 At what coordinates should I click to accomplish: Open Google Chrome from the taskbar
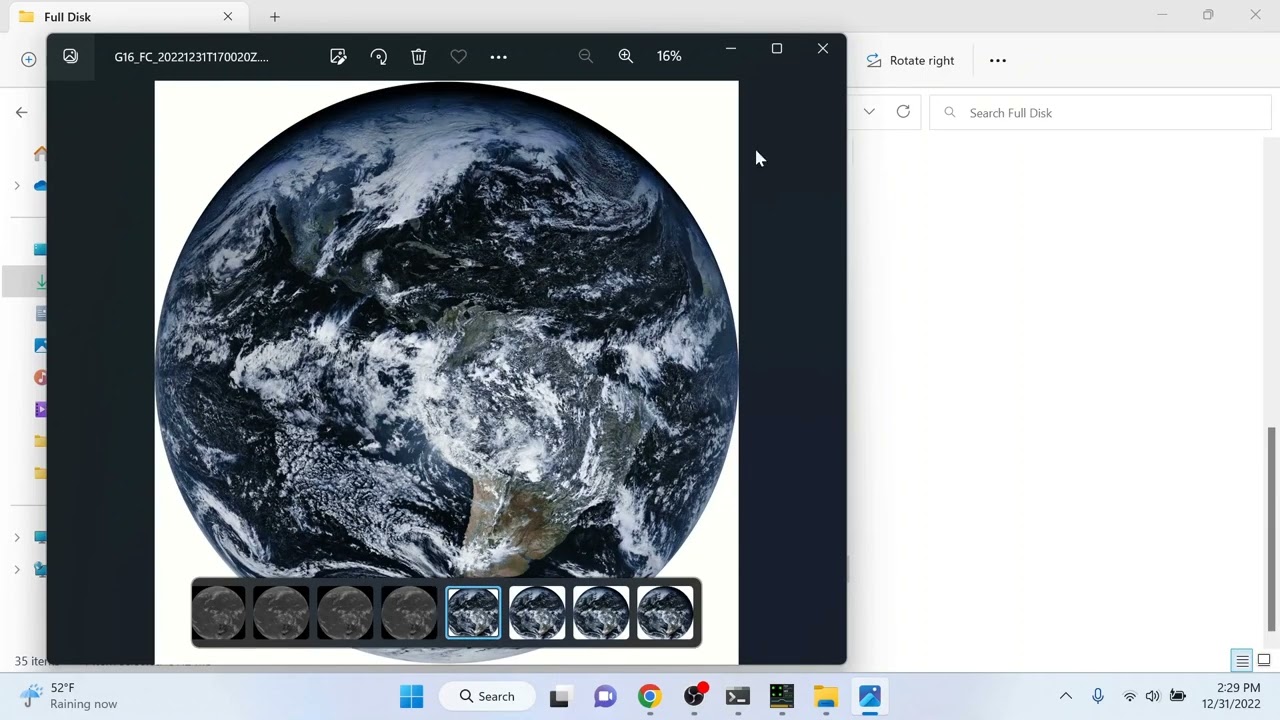tap(650, 696)
